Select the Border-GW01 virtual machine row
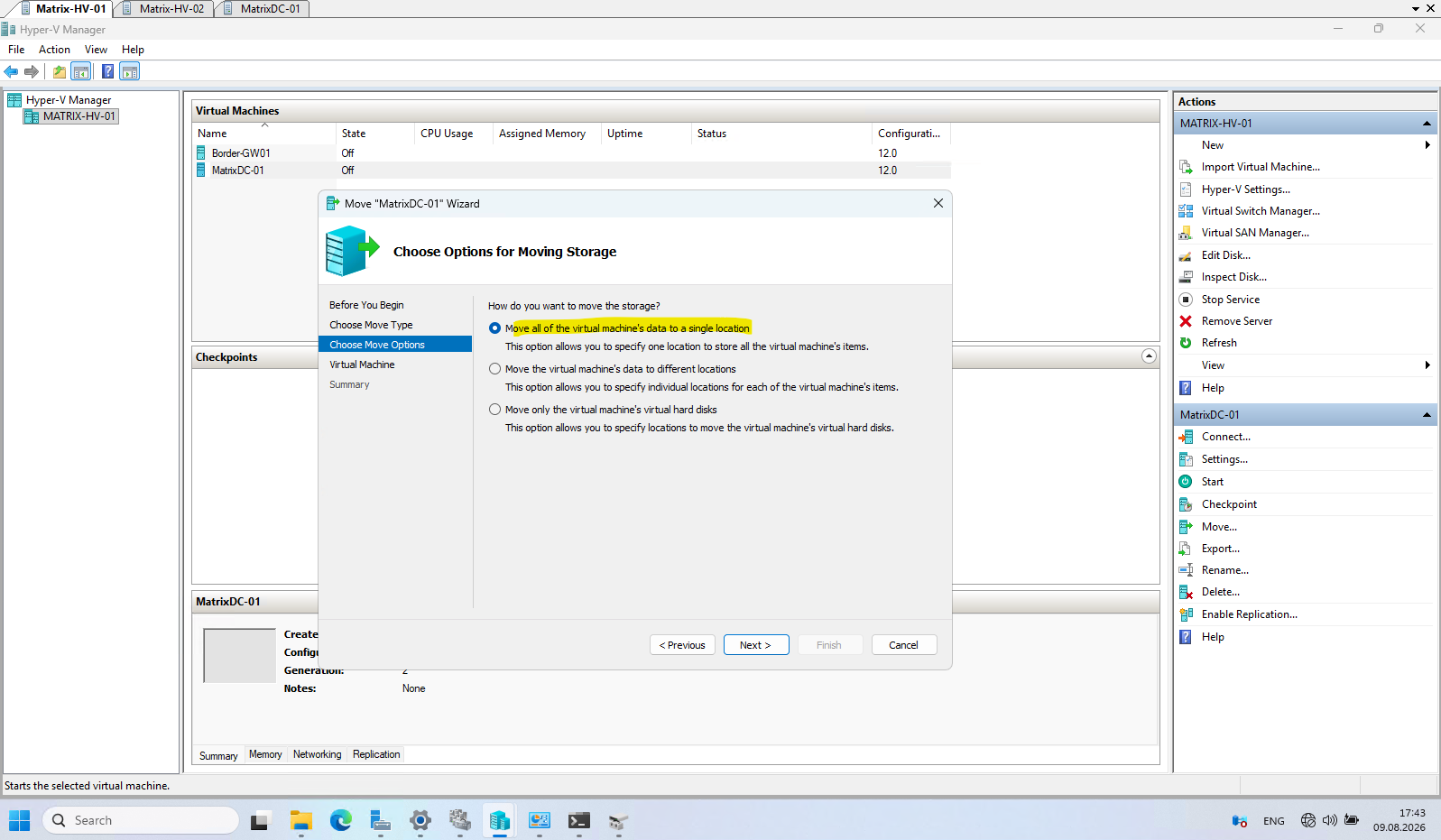Screen dimensions: 1441x840 click(x=573, y=153)
